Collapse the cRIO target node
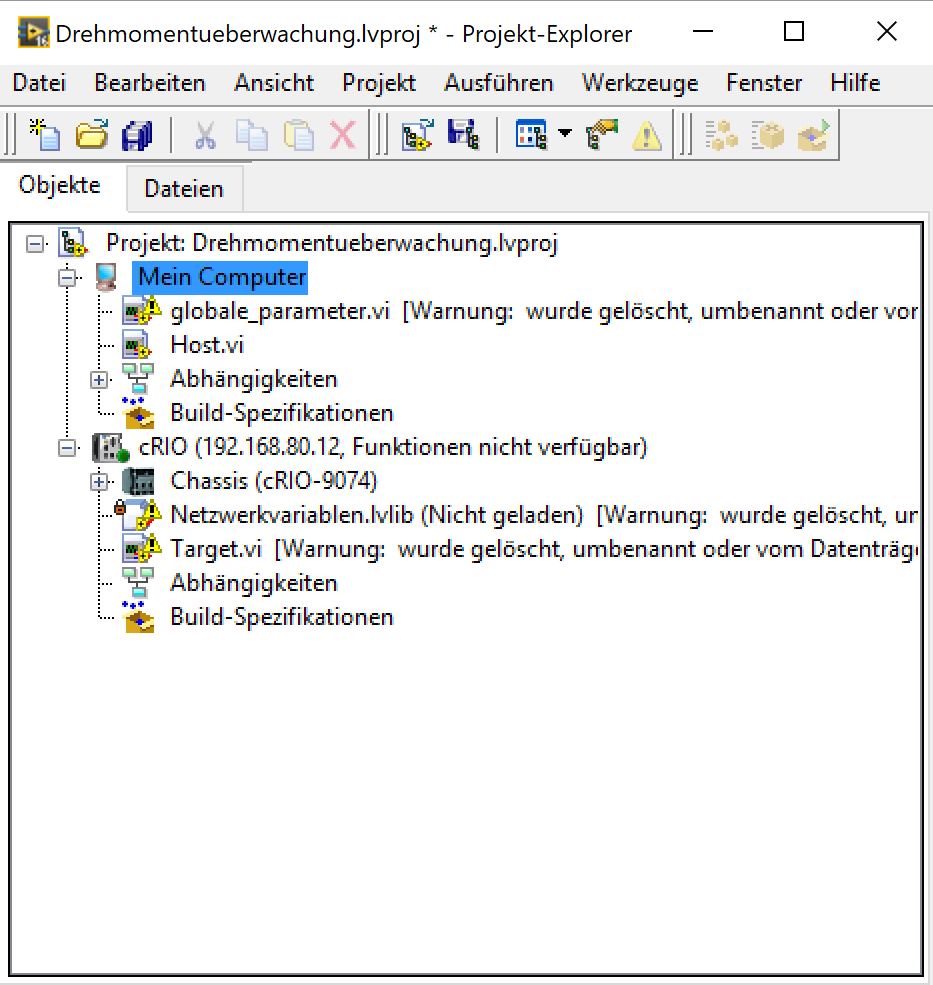Image resolution: width=933 pixels, height=985 pixels. 67,448
